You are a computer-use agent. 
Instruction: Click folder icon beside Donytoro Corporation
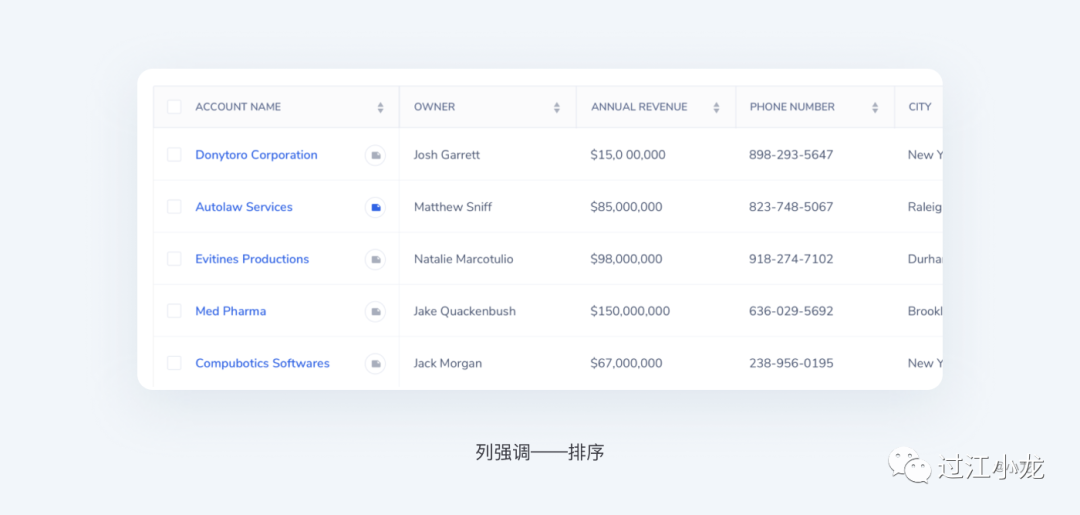click(375, 155)
